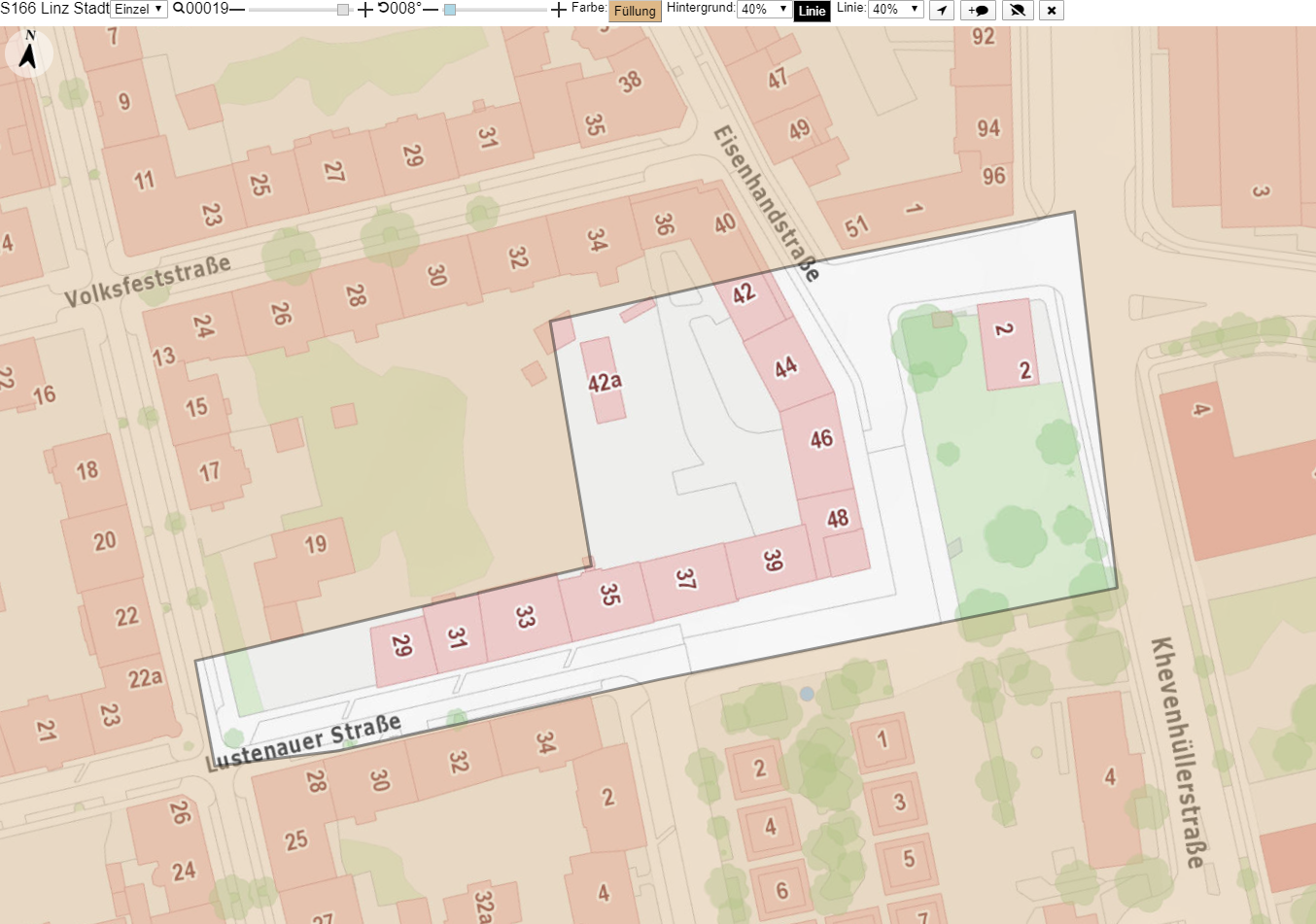Increase rotation using the plus sign

coord(559,10)
